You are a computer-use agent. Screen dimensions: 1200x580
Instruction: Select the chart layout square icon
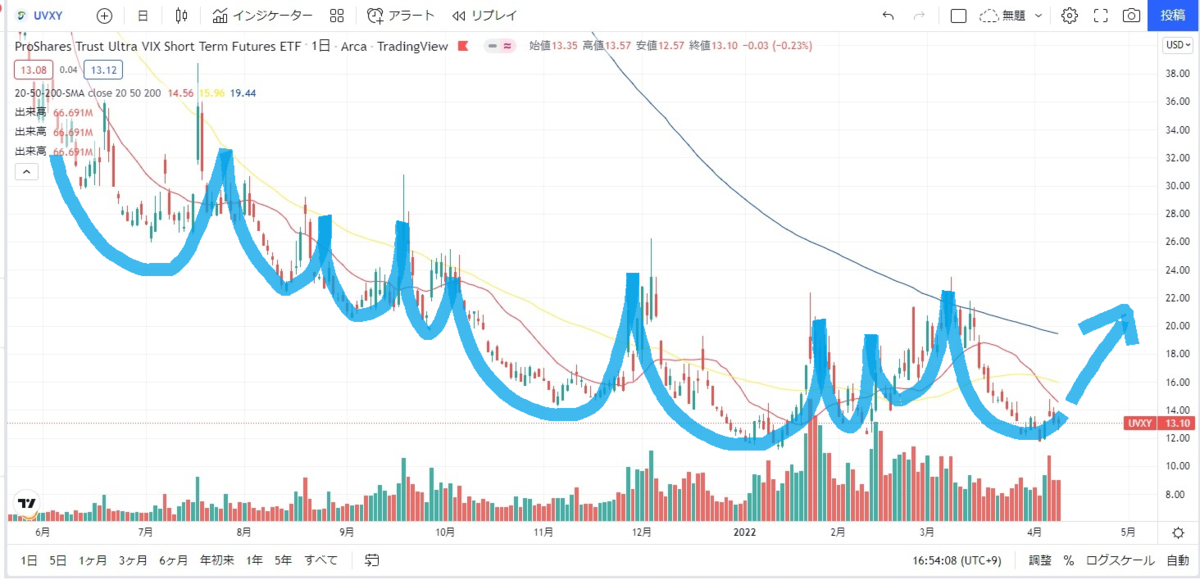coord(959,16)
